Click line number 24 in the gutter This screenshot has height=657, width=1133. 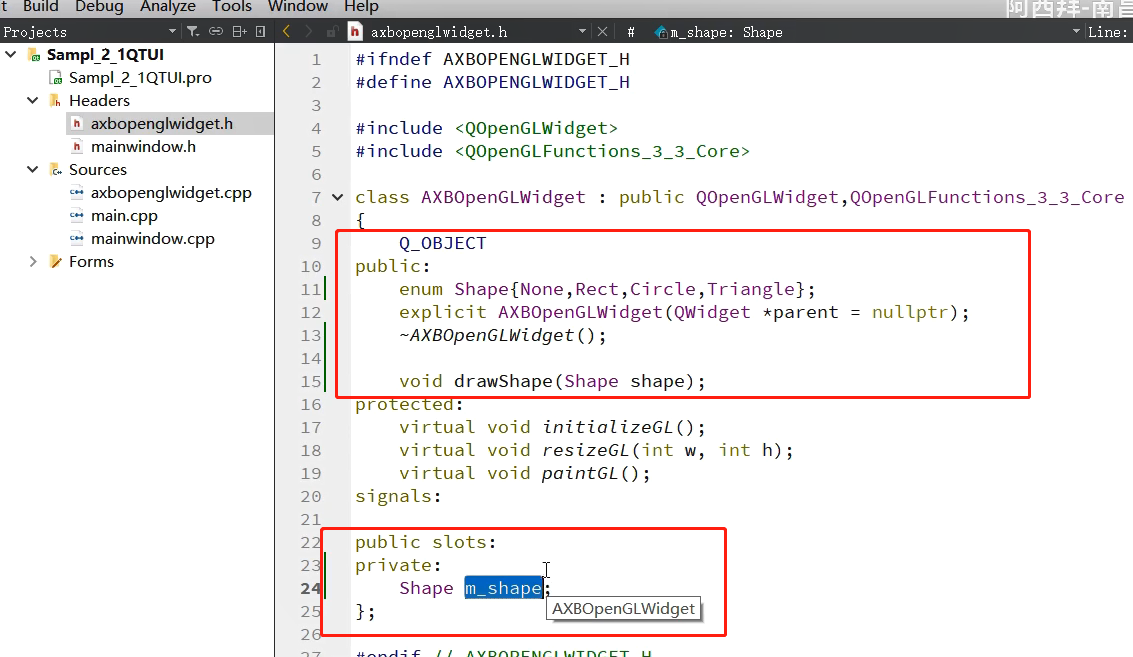pos(311,588)
